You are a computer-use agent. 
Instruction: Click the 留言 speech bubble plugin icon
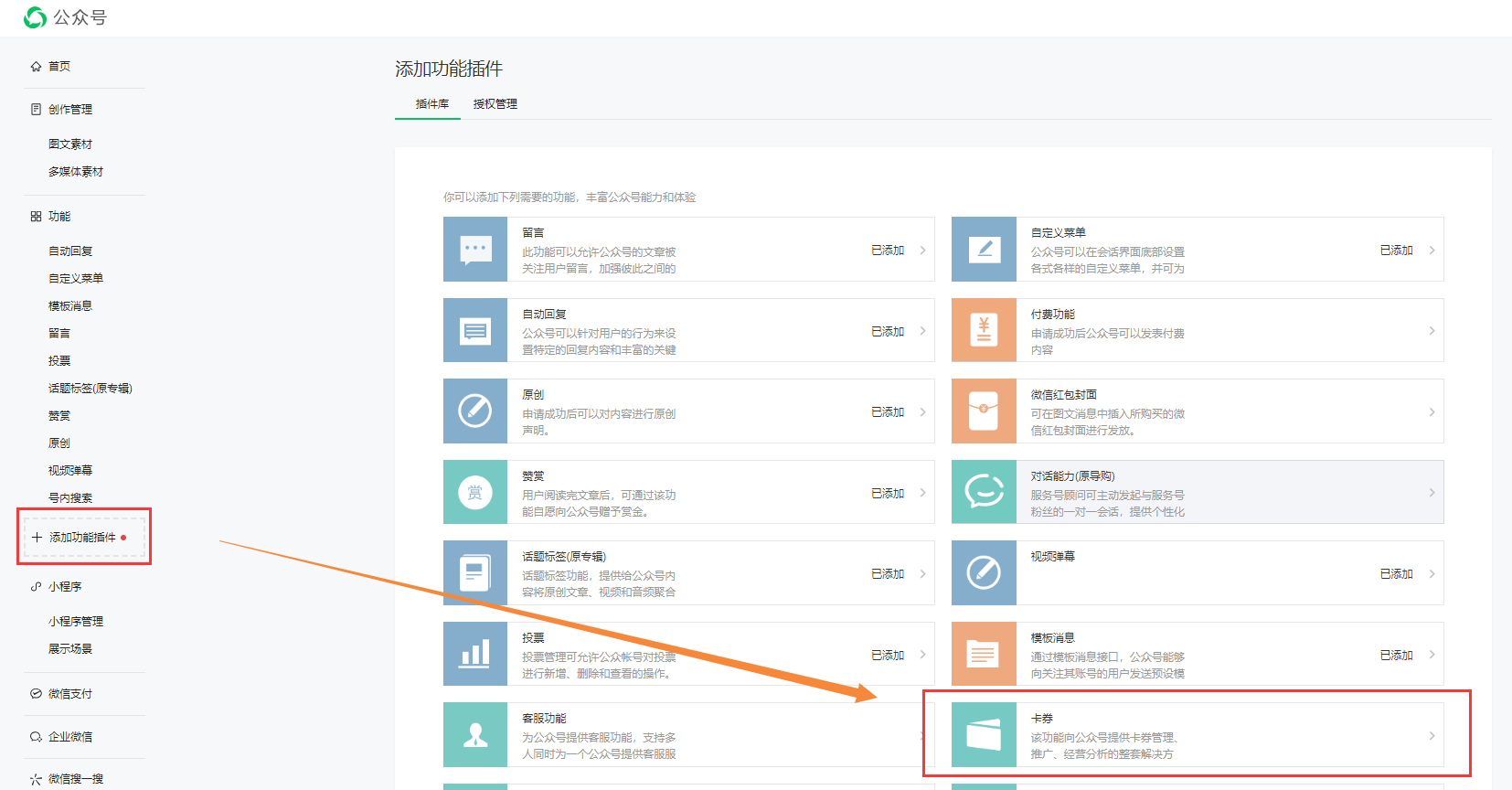(x=475, y=250)
